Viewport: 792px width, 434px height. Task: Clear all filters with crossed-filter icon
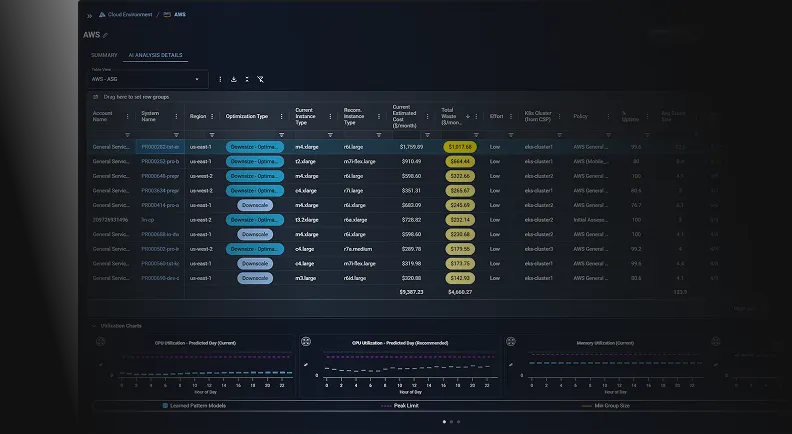261,79
